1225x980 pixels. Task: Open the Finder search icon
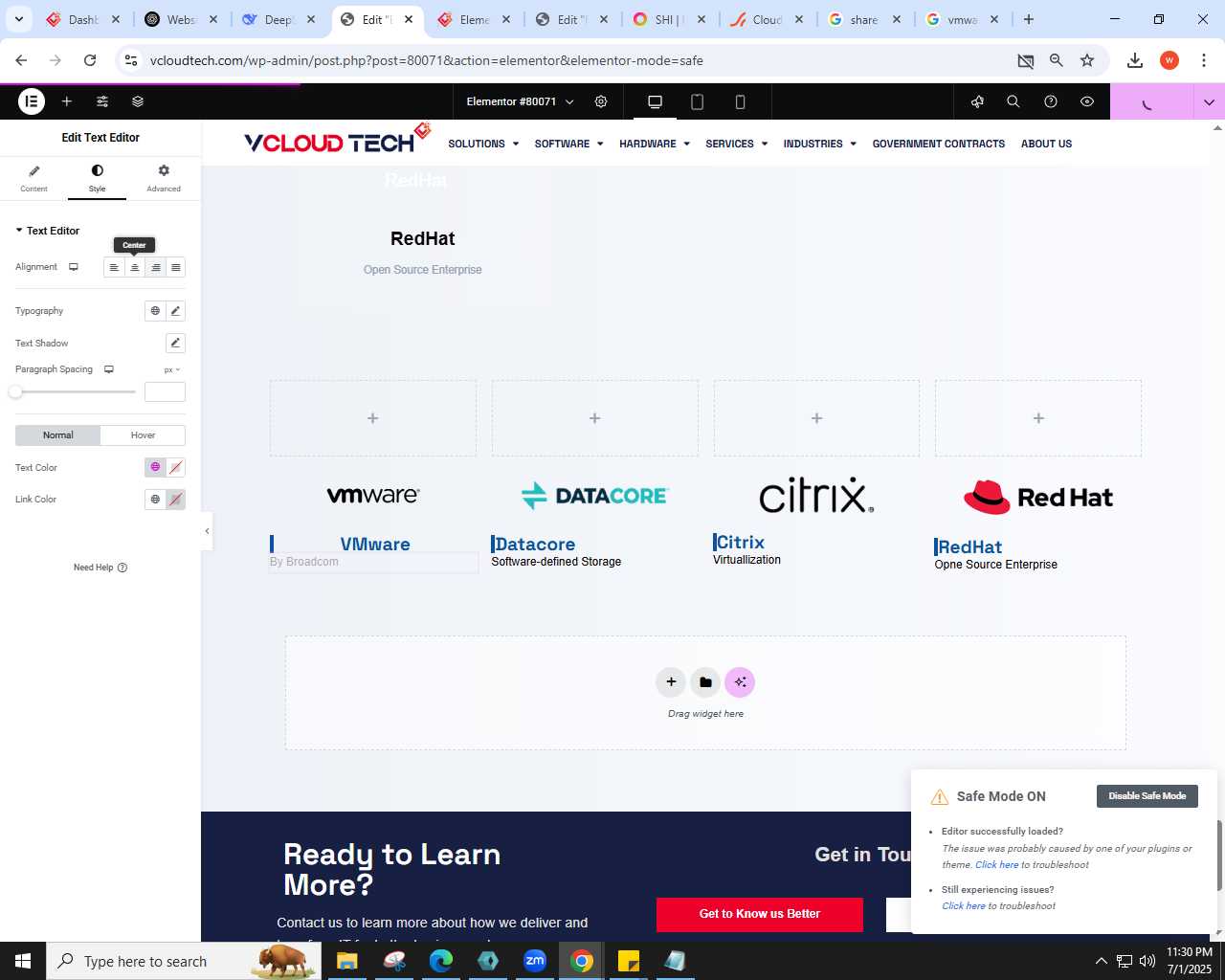pyautogui.click(x=1013, y=101)
